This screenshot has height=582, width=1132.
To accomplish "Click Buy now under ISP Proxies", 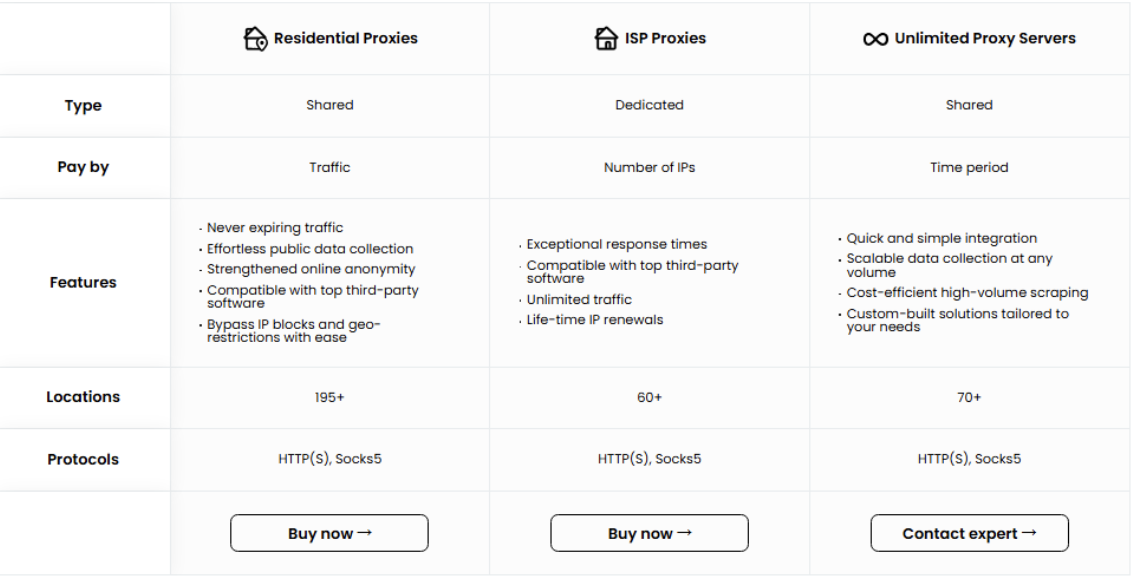I will coord(649,533).
